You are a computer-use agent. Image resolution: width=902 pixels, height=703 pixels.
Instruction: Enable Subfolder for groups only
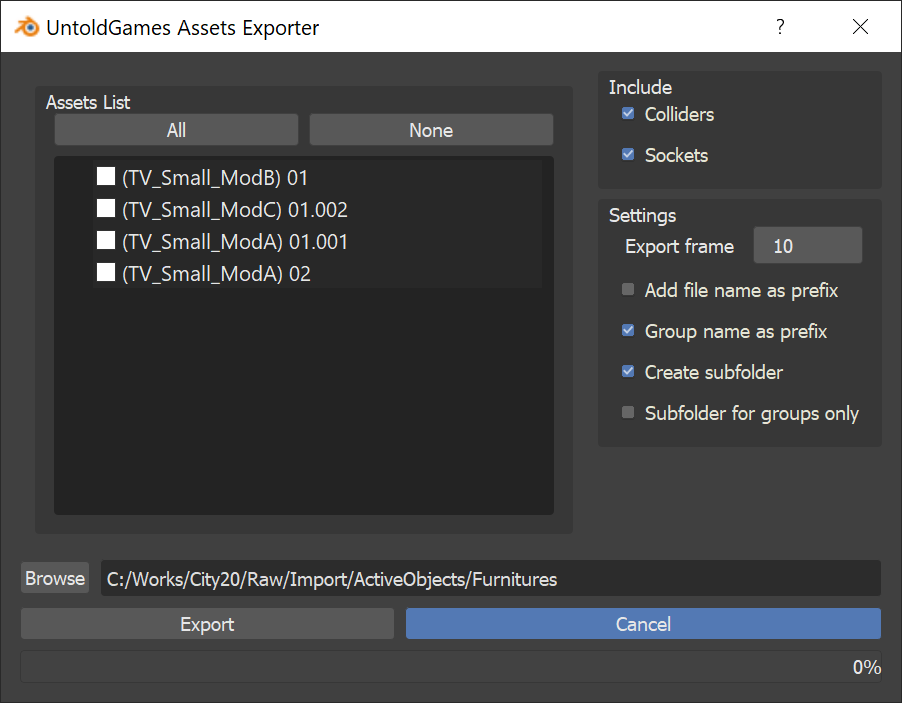(628, 413)
